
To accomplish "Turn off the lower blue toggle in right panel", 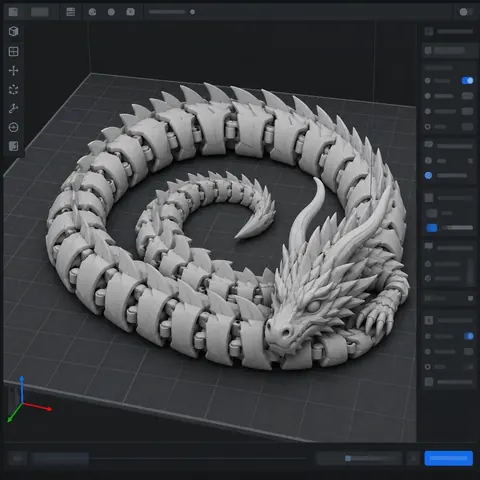I will click(x=468, y=336).
